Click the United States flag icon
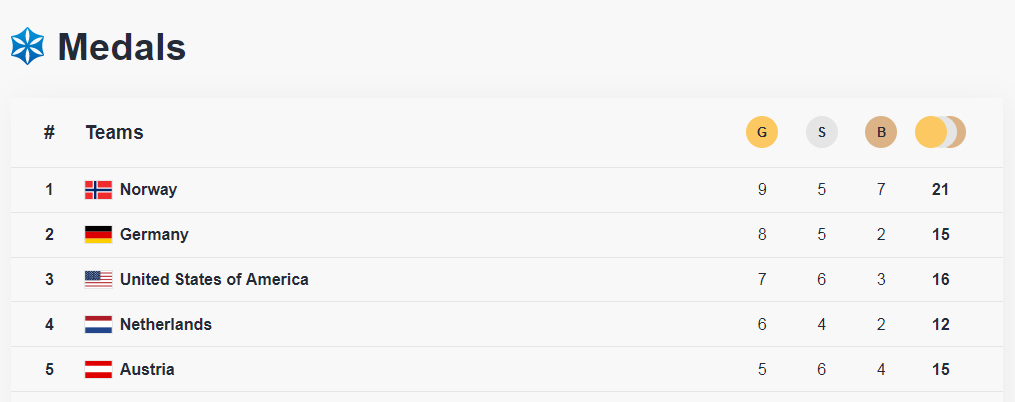Image resolution: width=1015 pixels, height=402 pixels. [98, 280]
